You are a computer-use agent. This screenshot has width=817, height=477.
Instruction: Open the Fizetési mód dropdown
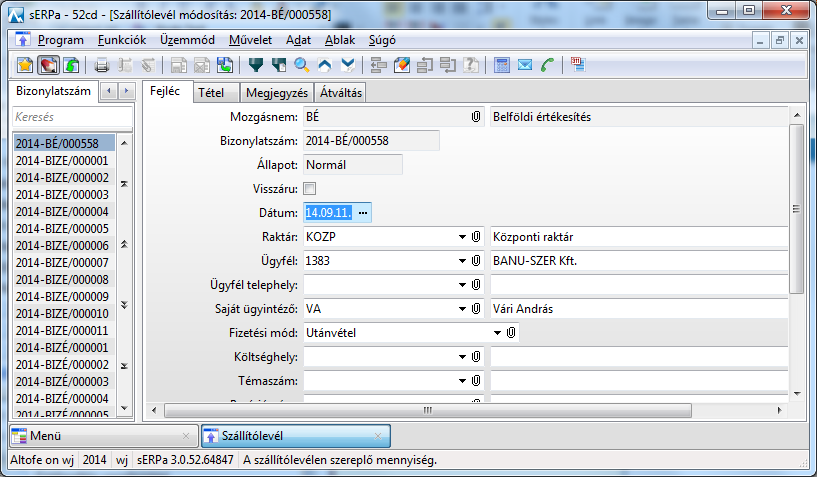496,332
